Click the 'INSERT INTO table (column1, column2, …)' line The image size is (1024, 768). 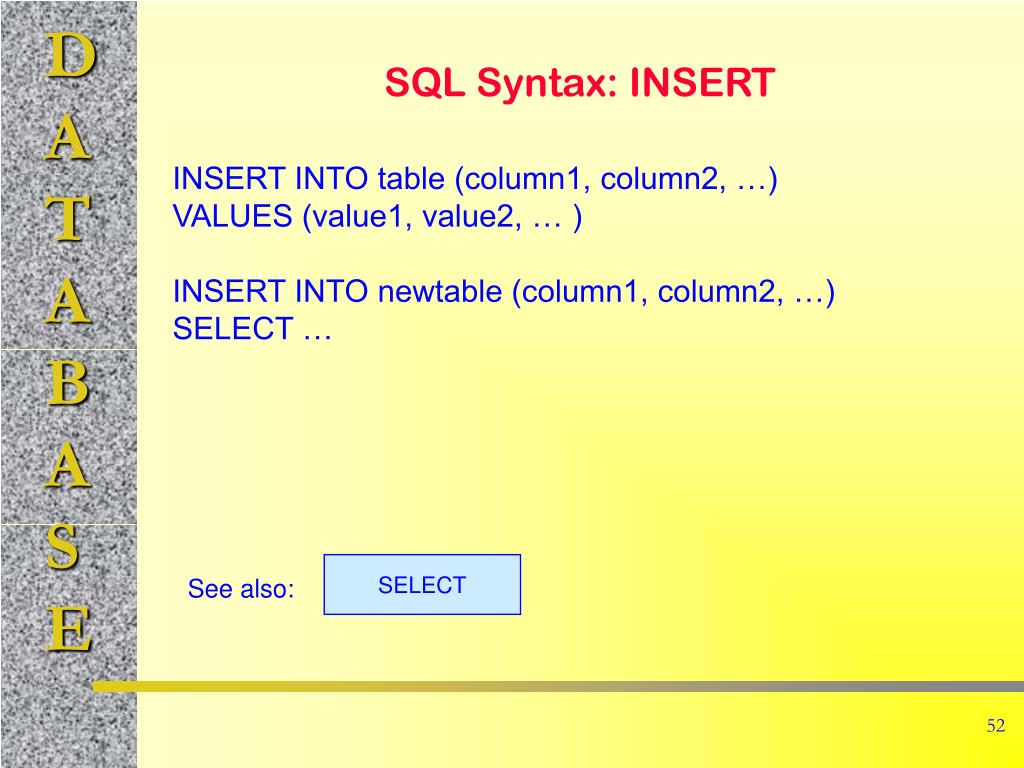(x=475, y=179)
